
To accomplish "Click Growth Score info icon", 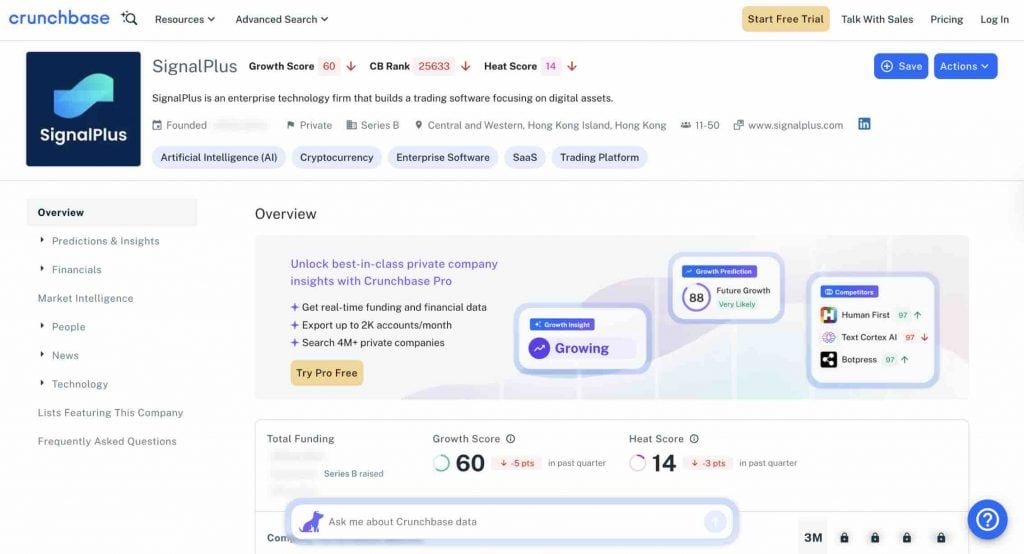I will coord(511,439).
